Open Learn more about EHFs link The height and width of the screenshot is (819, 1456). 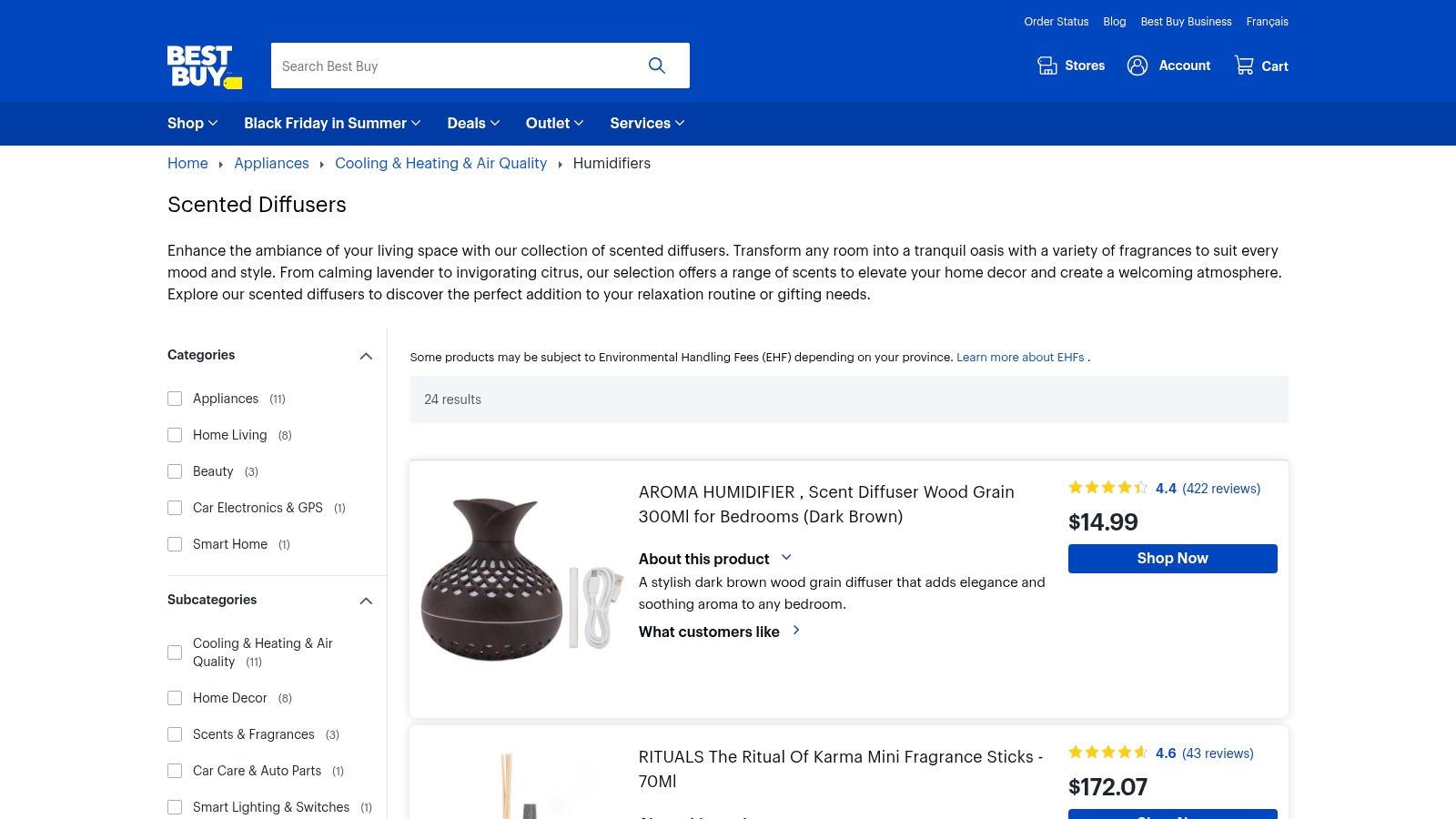coord(1020,358)
